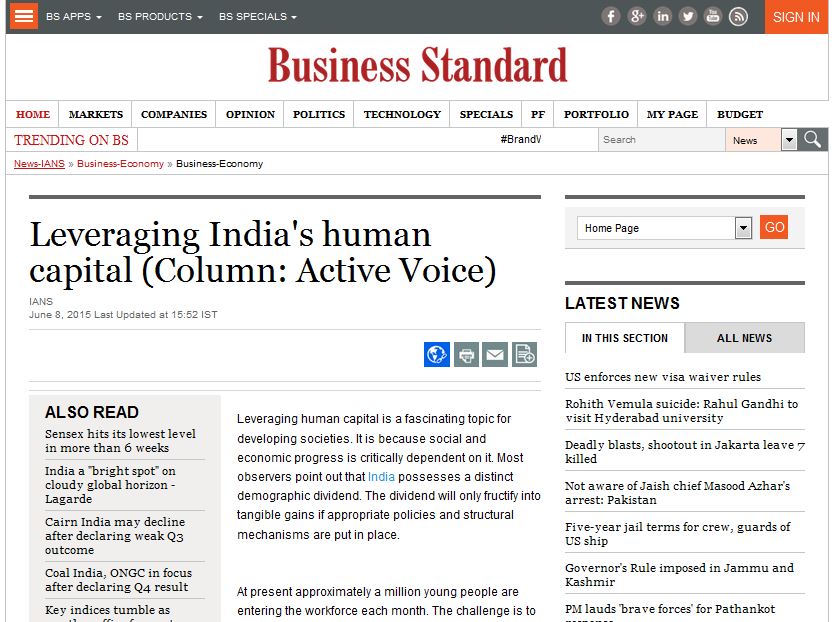Switch to IN THIS SECTION tab
The width and height of the screenshot is (836, 622).
coord(625,338)
